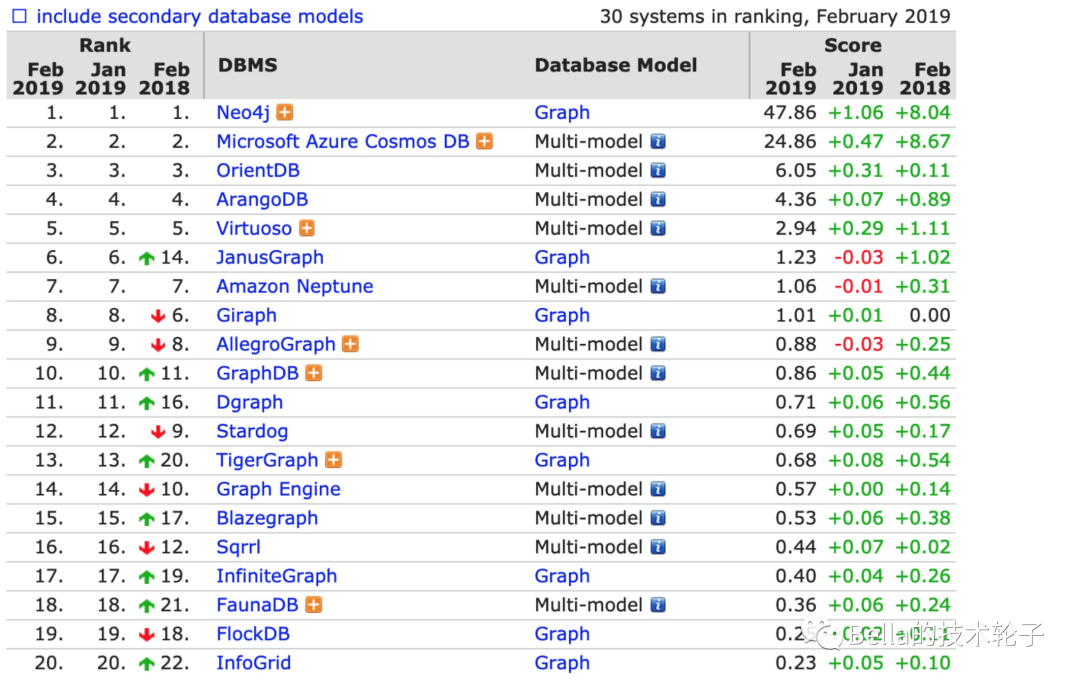Open the Microsoft Azure Cosmos DB link
Image resolution: width=1080 pixels, height=682 pixels.
343,141
